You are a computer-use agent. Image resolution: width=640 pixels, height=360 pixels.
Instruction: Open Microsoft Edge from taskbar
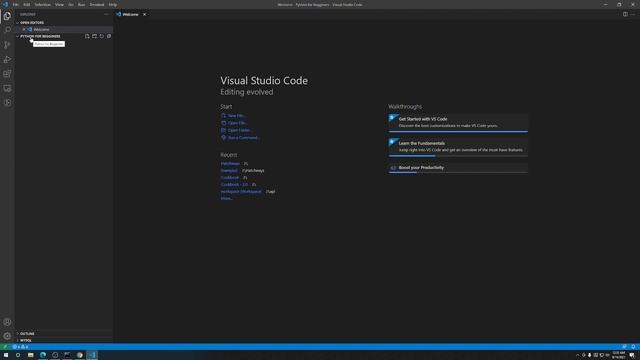click(43, 355)
